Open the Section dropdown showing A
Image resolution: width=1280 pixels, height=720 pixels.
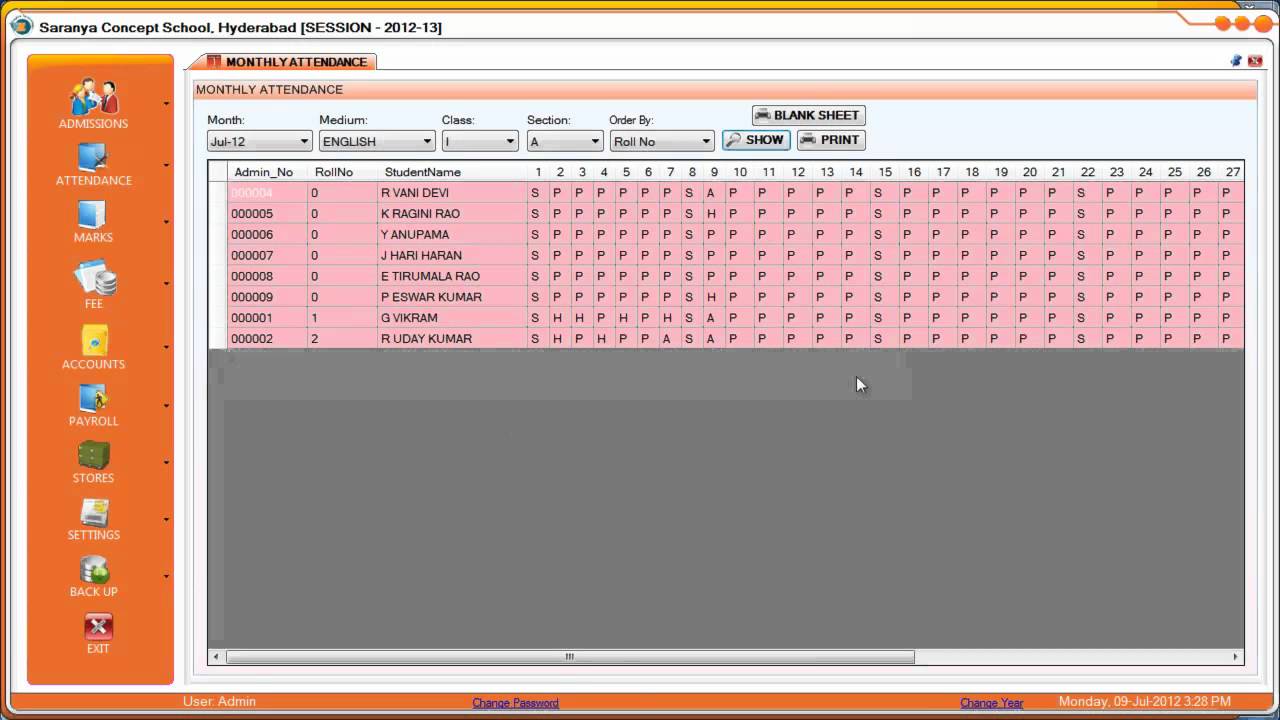pyautogui.click(x=565, y=141)
